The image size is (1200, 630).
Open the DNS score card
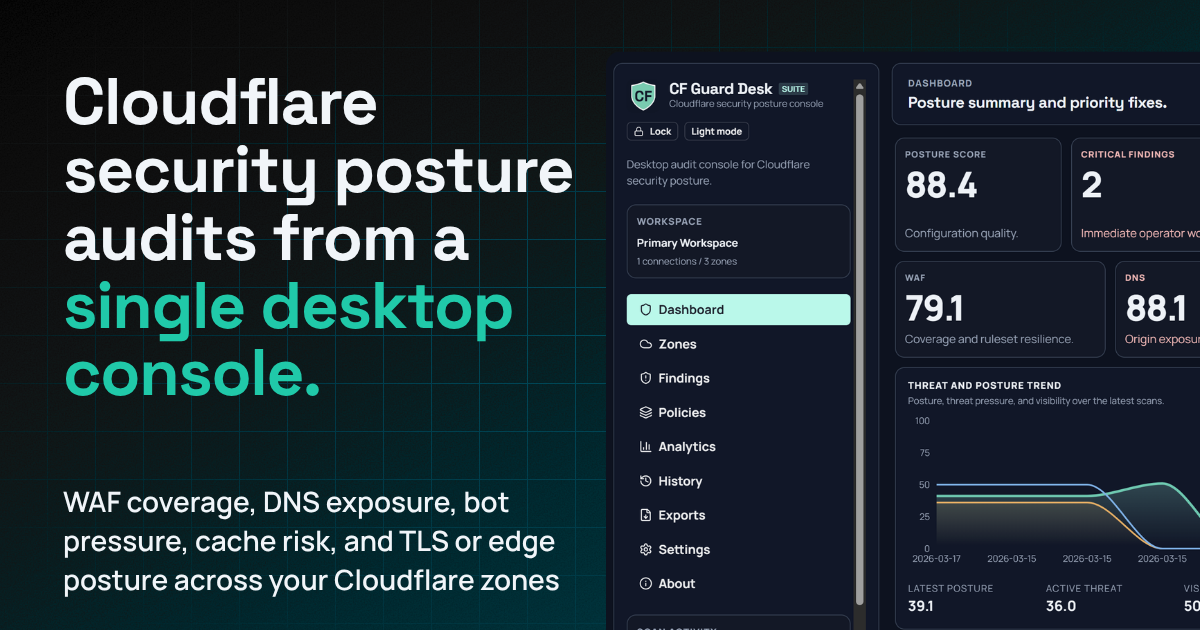[1158, 309]
